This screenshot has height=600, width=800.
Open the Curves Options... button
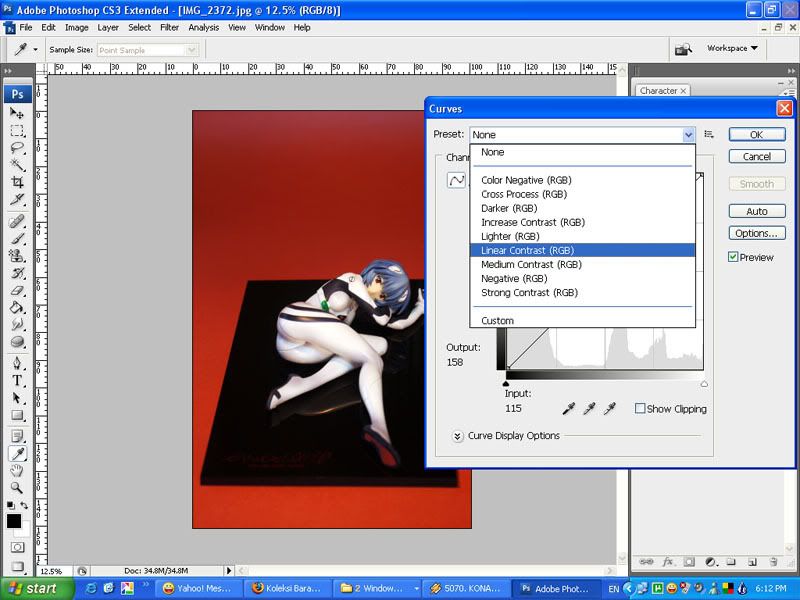[x=757, y=233]
